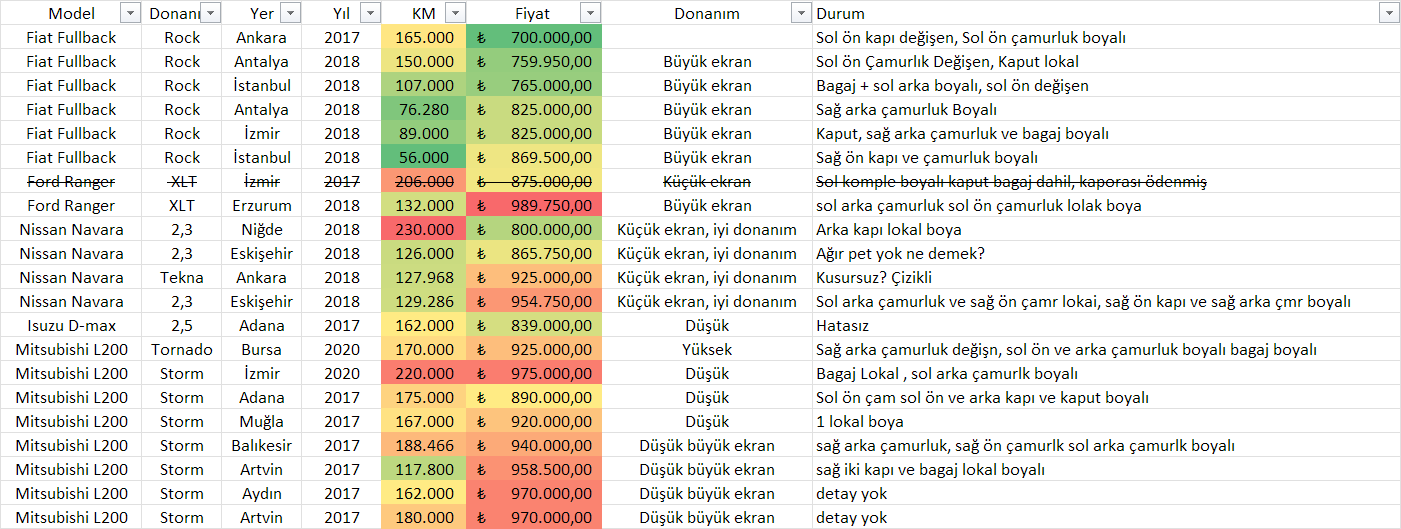Select the KM cell 127.968
The height and width of the screenshot is (529, 1401).
pos(424,277)
